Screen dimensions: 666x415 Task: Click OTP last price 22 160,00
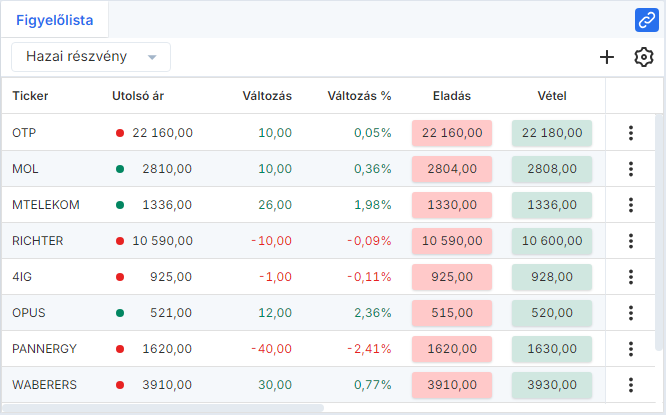(162, 133)
